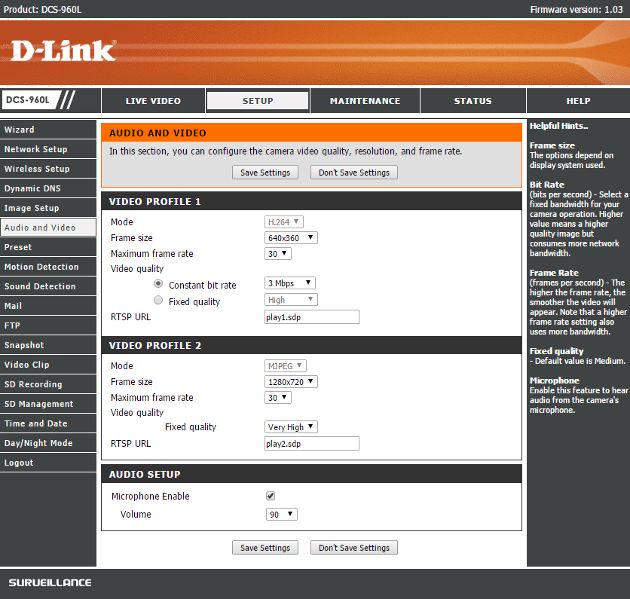Screen dimensions: 630x599
Task: Open Motion Detection in the sidebar
Action: [48, 267]
